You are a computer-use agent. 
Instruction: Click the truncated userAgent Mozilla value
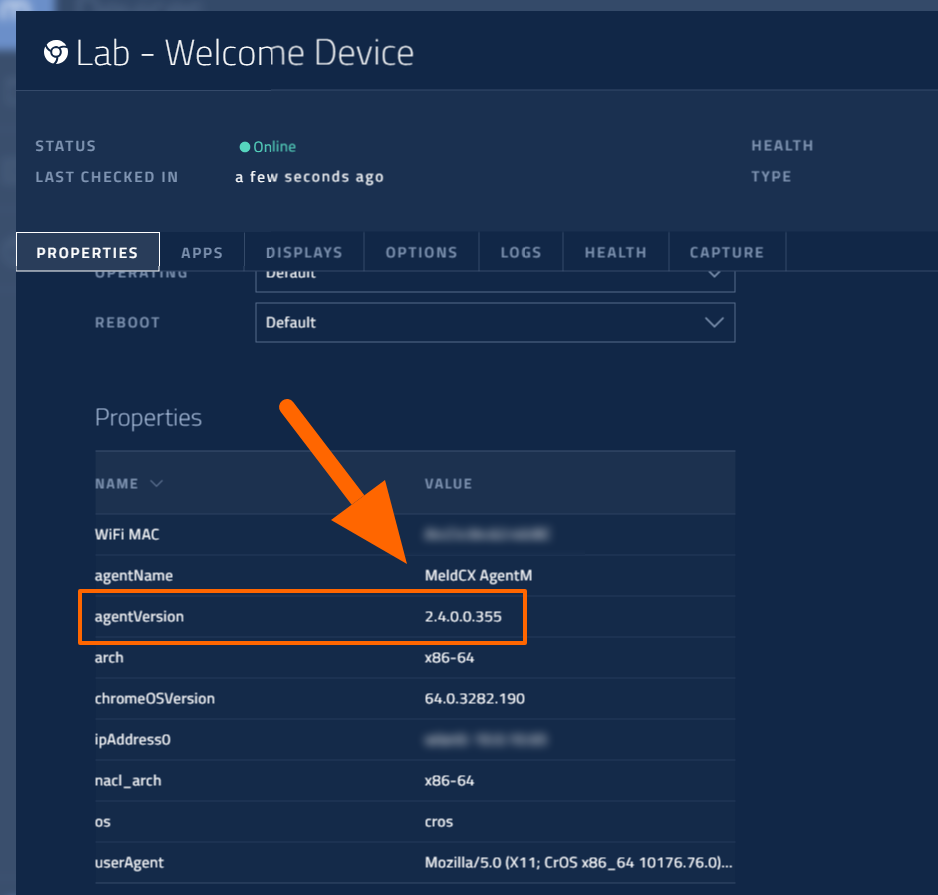pos(575,862)
